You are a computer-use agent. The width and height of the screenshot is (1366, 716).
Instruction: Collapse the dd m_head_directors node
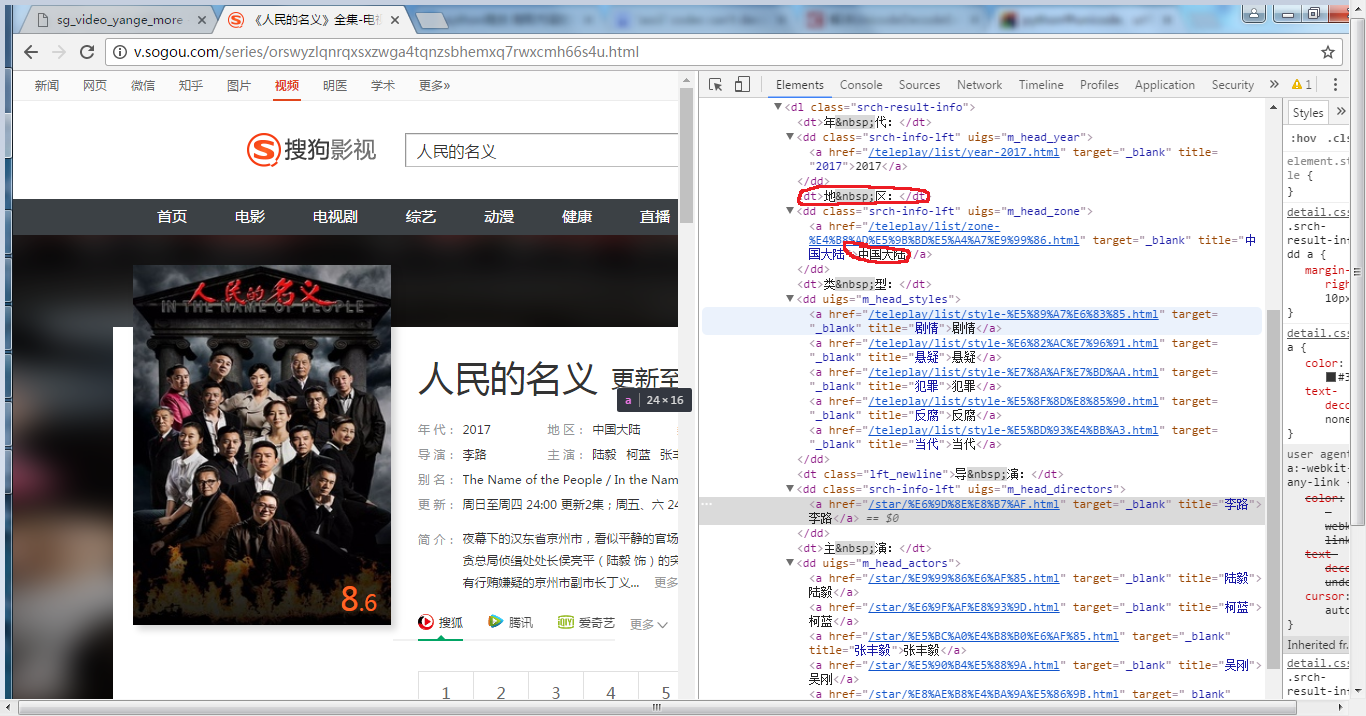[x=791, y=489]
